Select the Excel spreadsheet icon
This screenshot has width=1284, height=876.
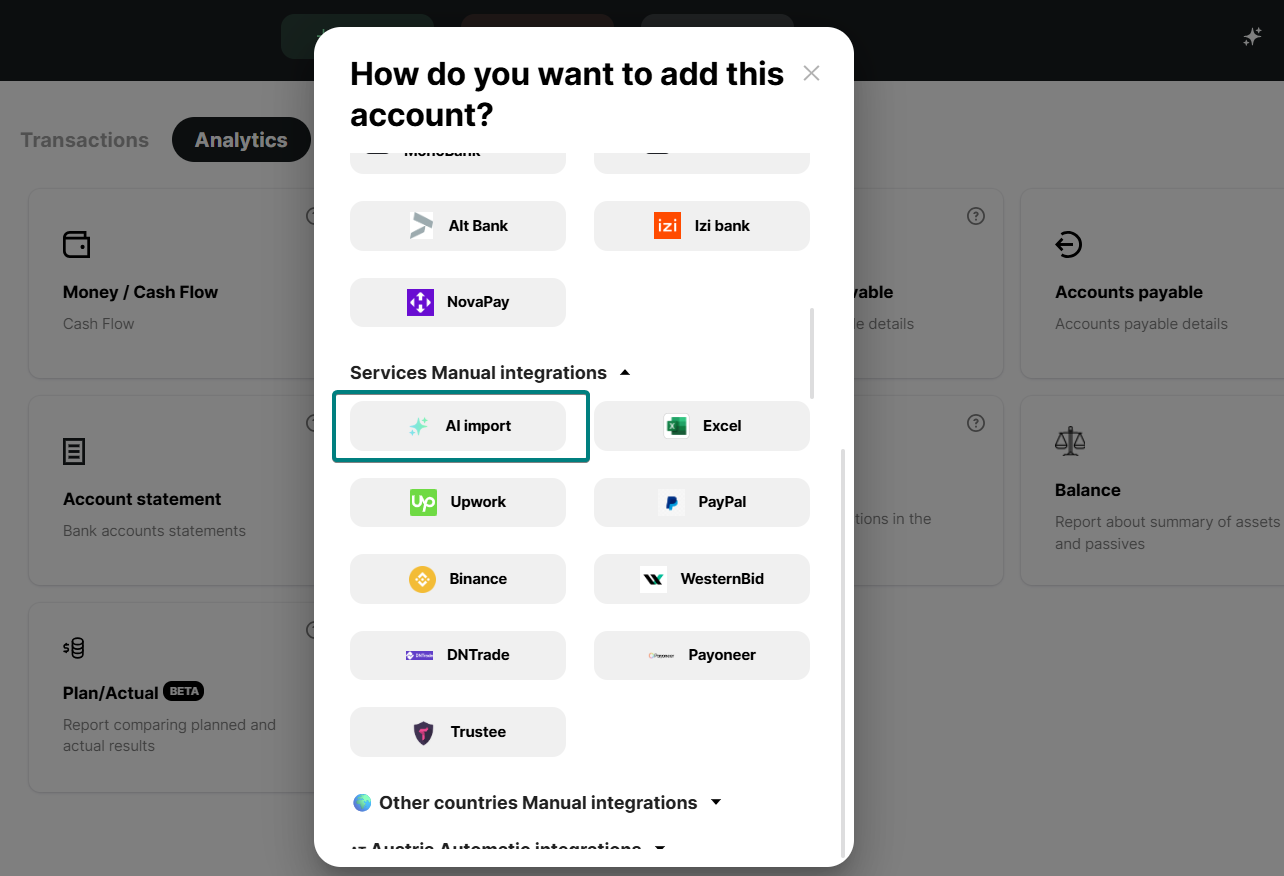click(x=676, y=426)
